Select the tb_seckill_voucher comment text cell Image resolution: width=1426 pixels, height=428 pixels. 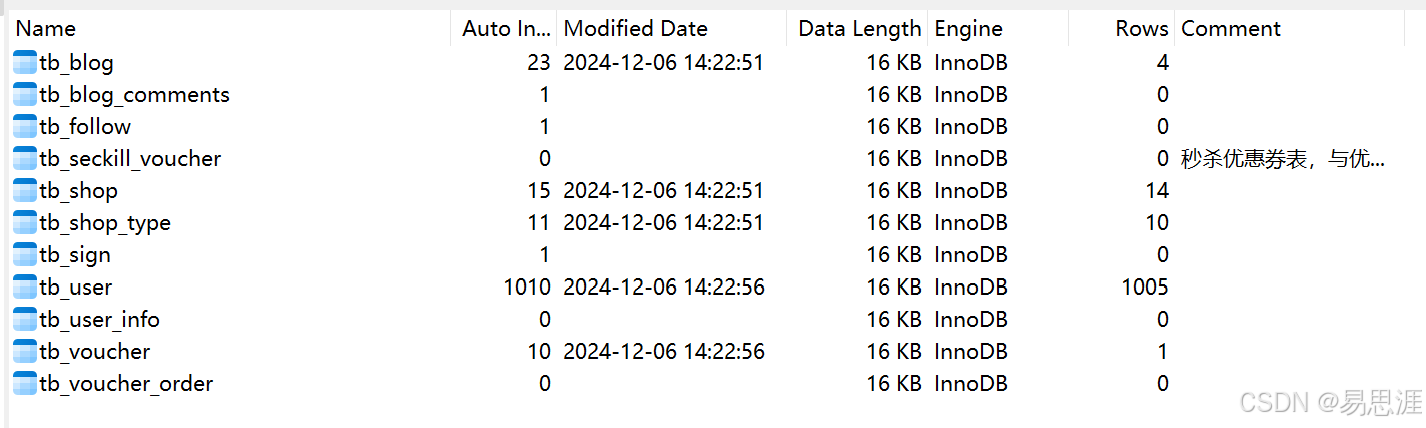pos(1283,159)
